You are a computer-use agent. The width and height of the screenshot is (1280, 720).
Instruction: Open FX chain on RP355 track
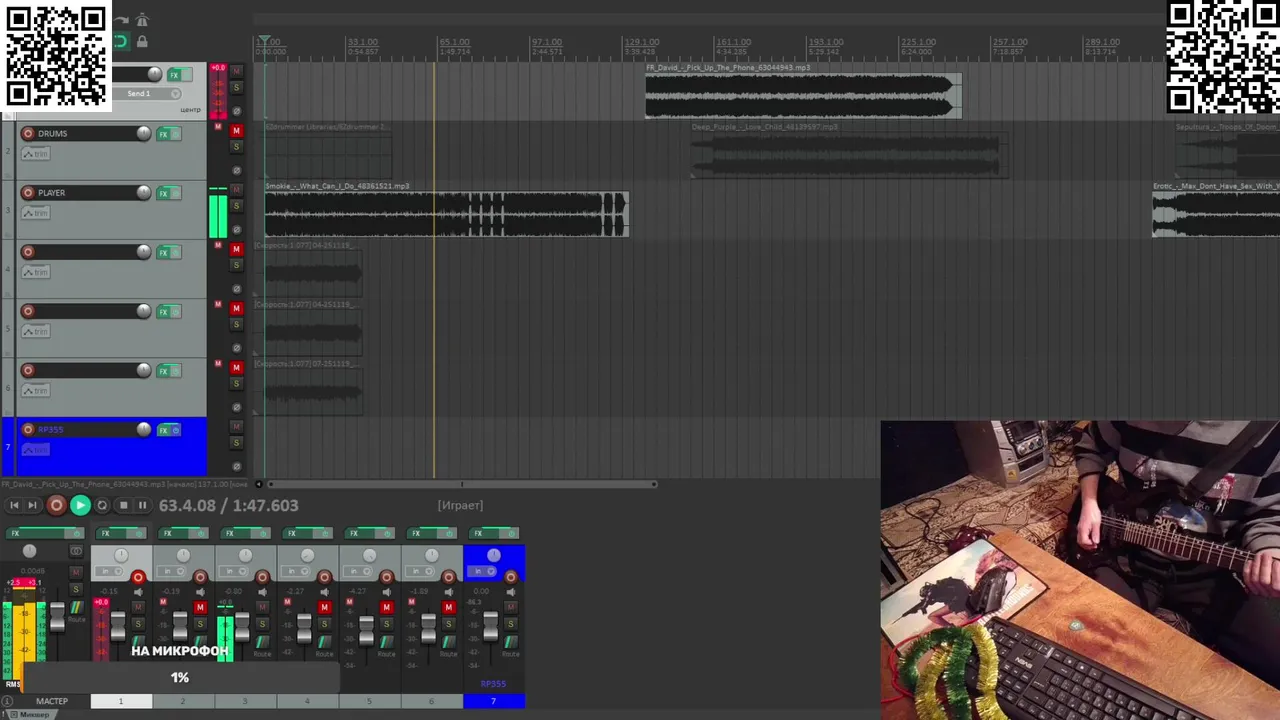coord(164,430)
